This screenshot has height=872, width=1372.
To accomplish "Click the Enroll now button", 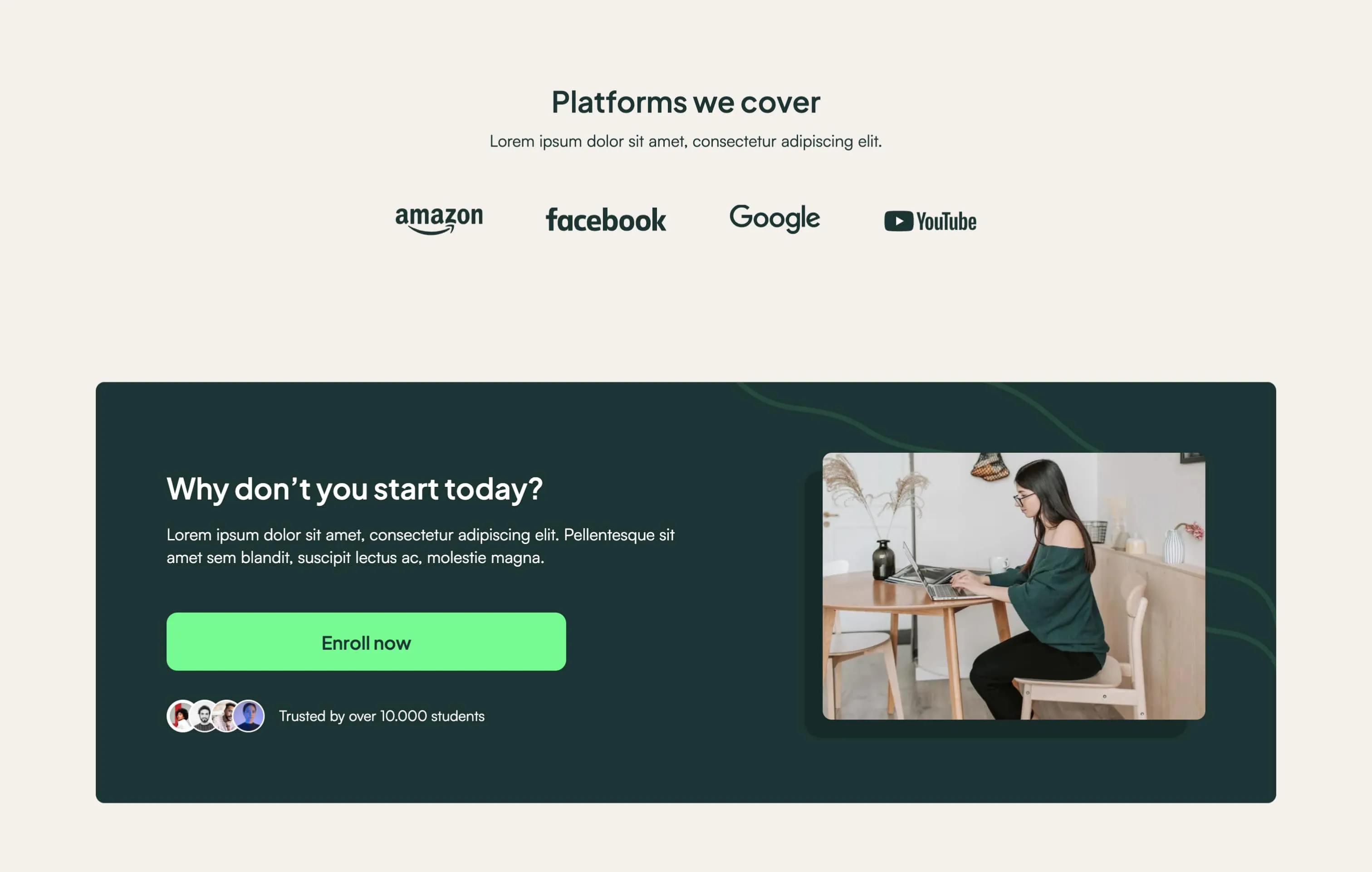I will tap(366, 642).
